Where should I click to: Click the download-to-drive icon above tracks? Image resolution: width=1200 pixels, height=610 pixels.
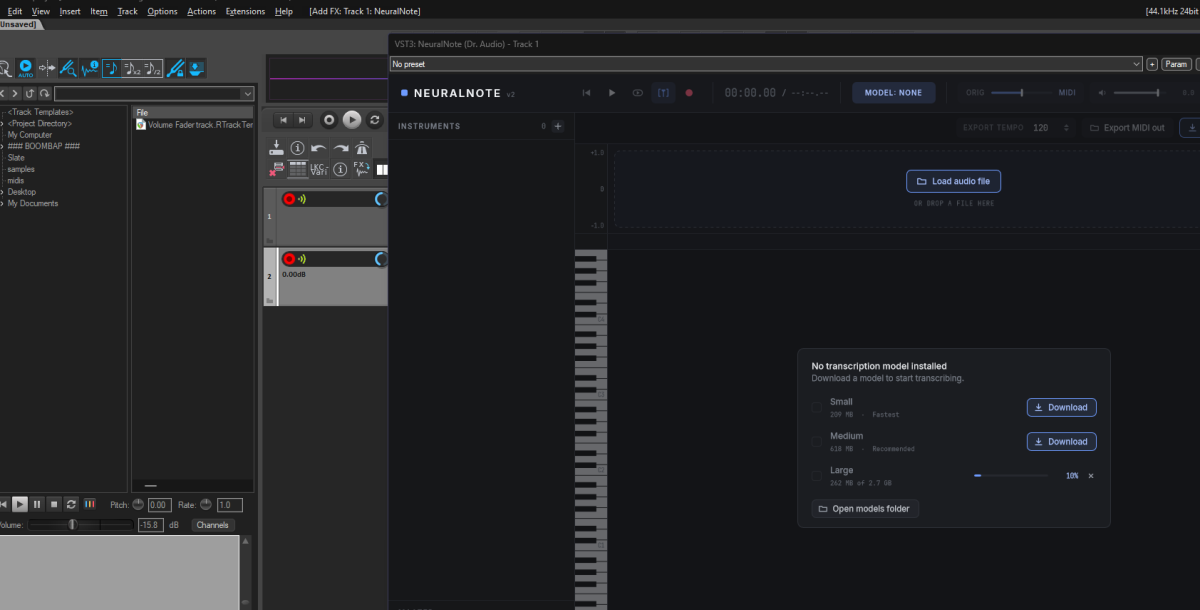click(277, 148)
